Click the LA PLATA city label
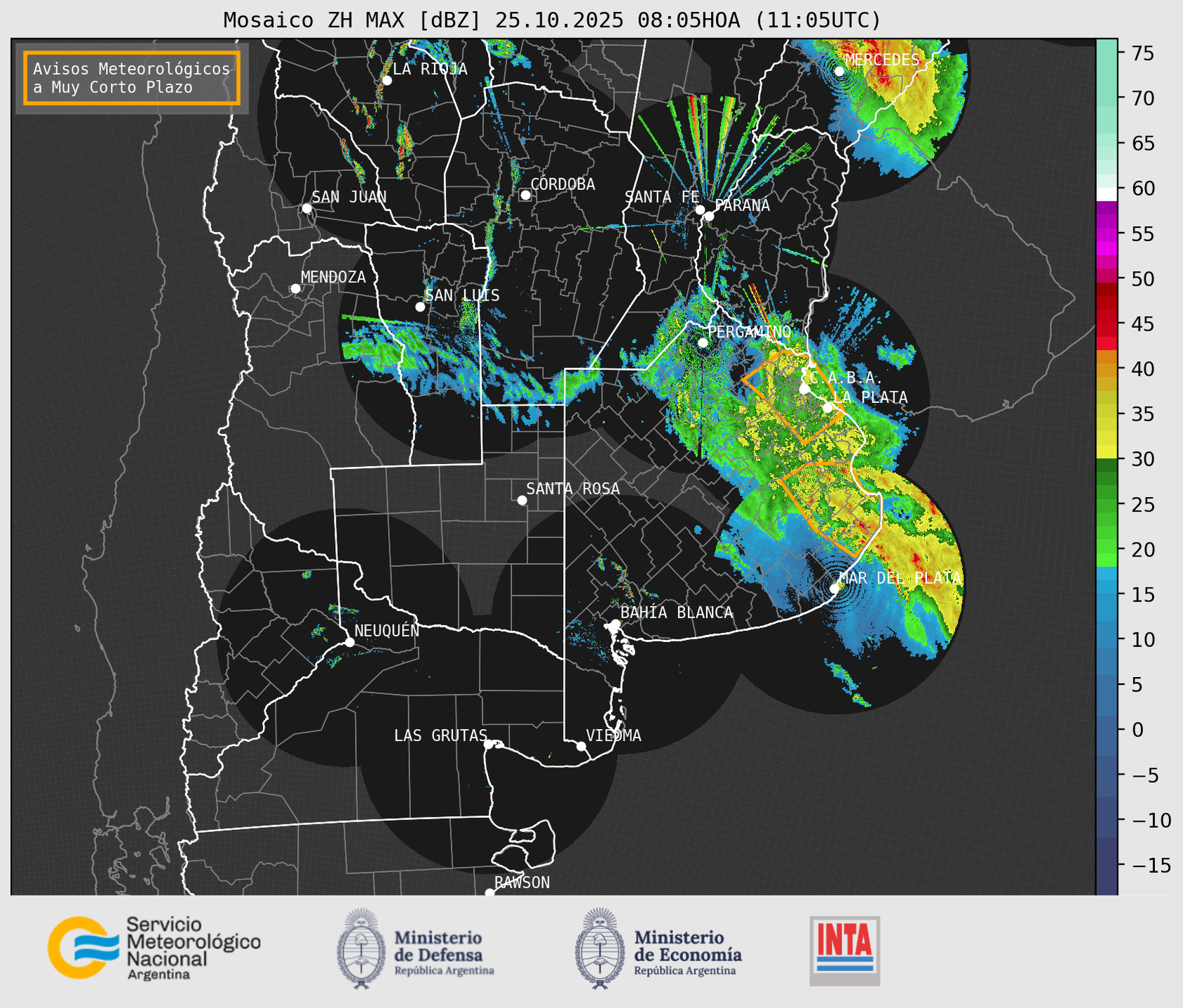 [x=870, y=397]
